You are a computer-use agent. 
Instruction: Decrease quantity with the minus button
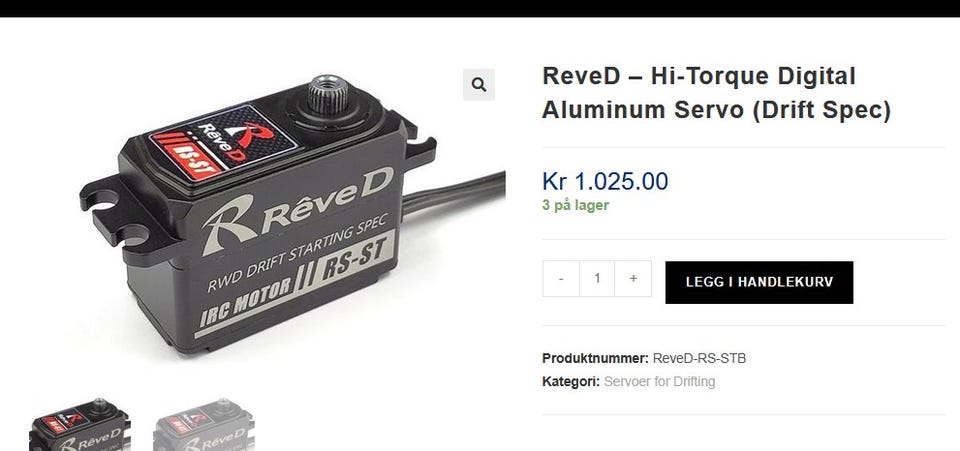561,278
